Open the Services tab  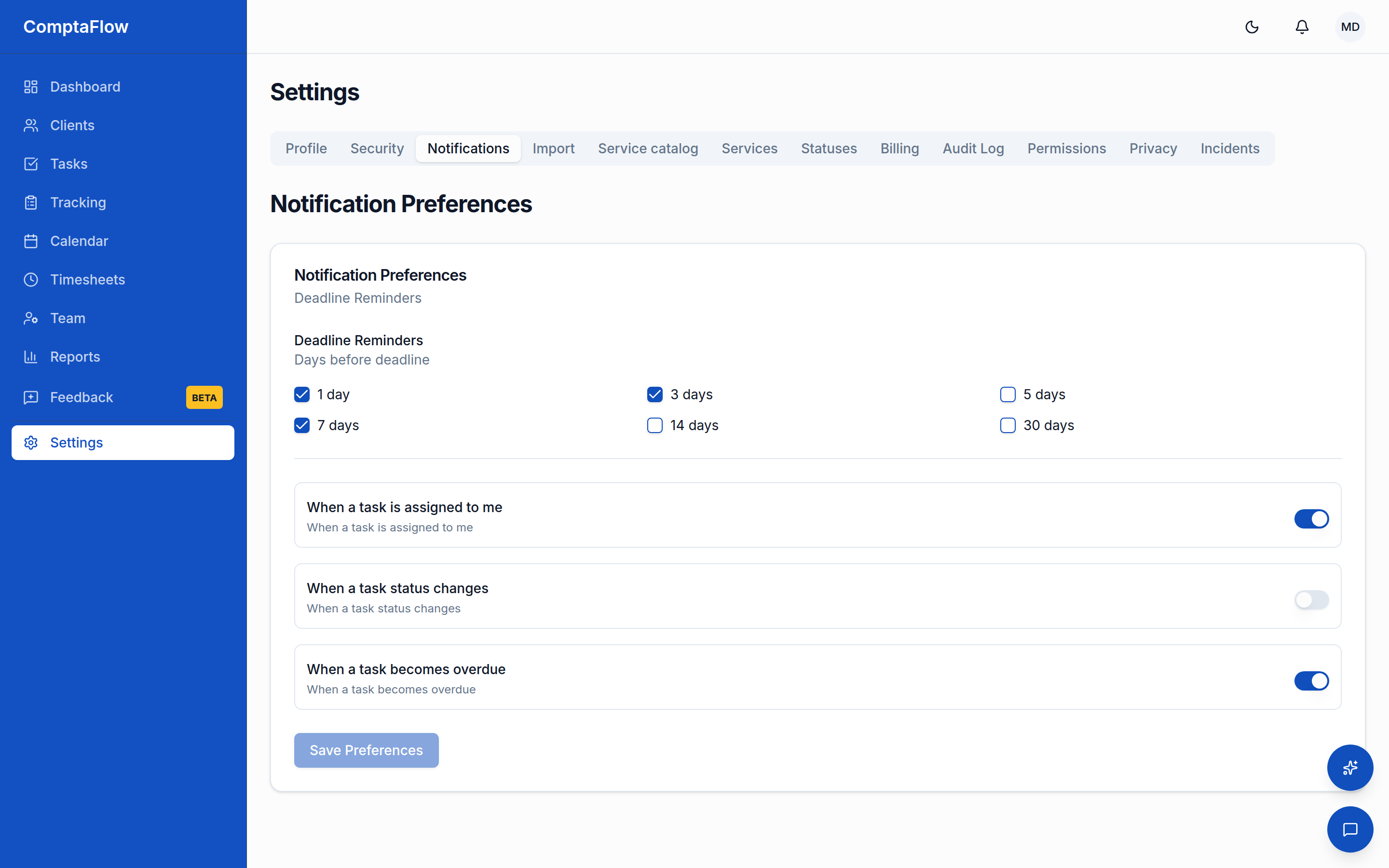749,149
